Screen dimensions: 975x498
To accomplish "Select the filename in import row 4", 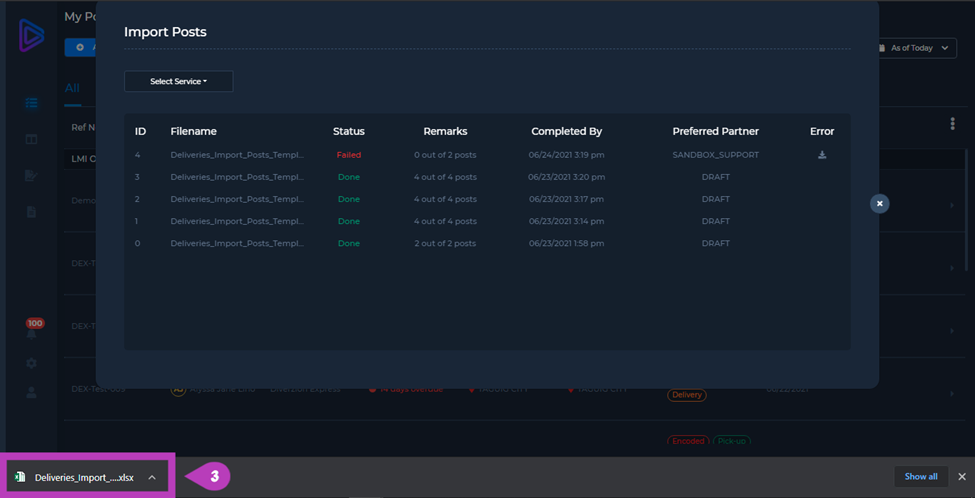I will 238,155.
